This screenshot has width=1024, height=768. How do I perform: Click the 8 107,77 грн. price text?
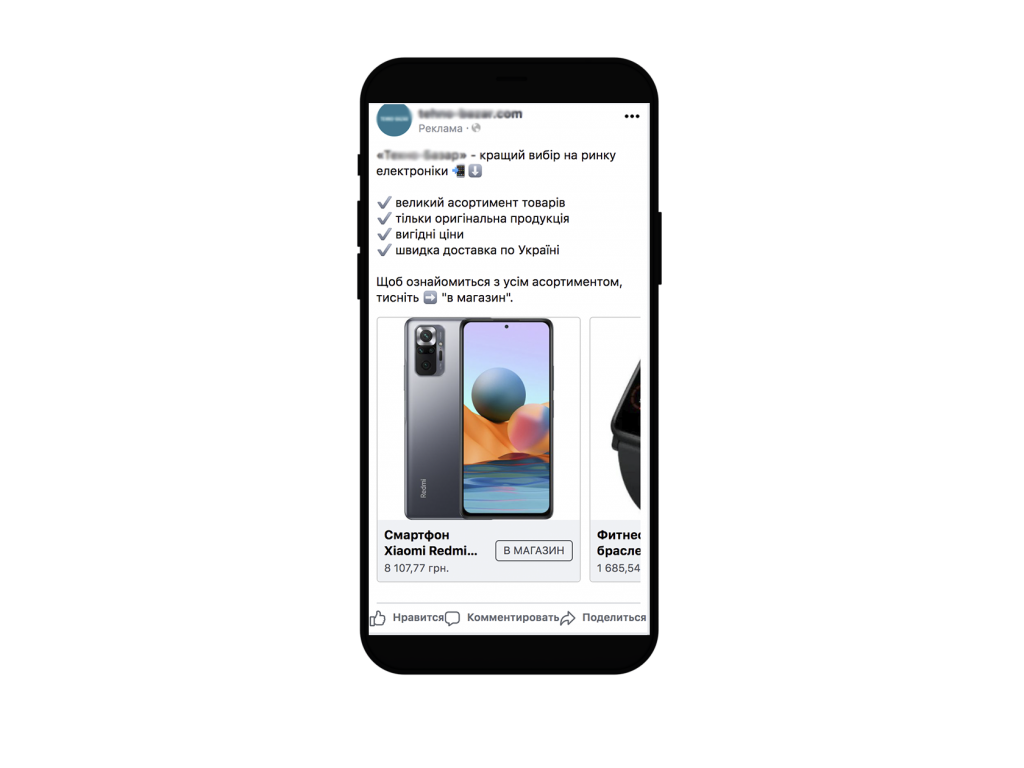[416, 568]
